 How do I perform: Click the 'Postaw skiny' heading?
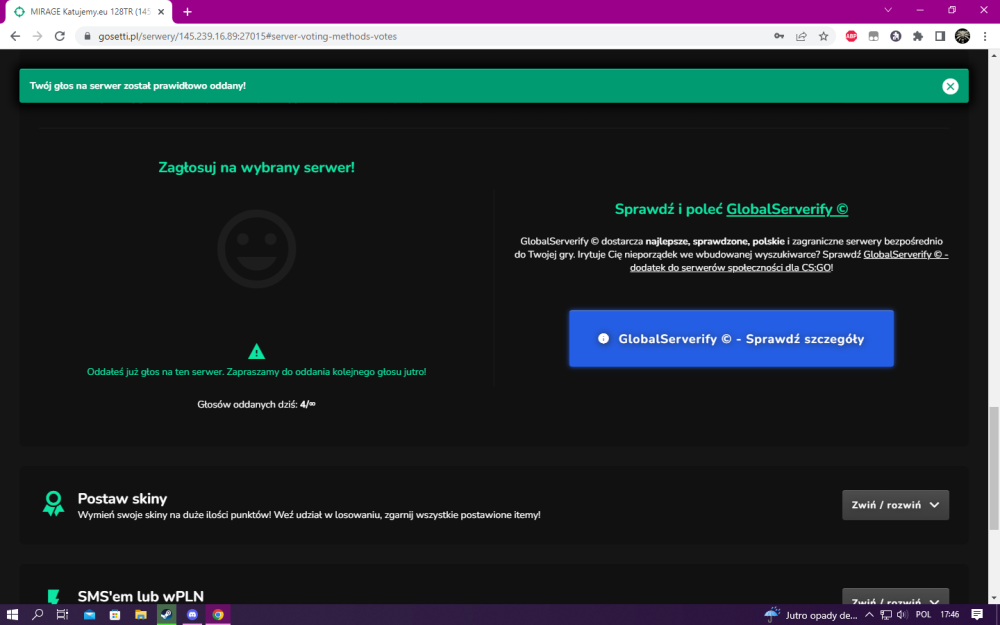pyautogui.click(x=122, y=499)
